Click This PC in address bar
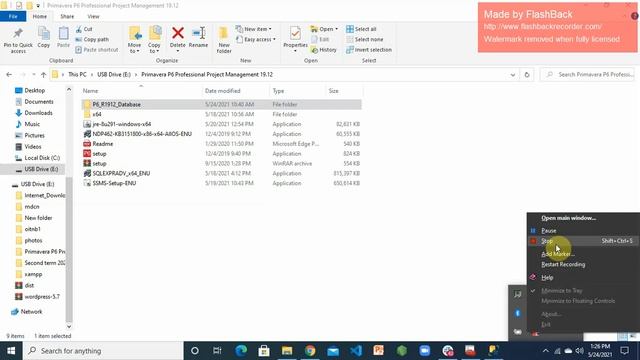This screenshot has width=640, height=360. 77,75
